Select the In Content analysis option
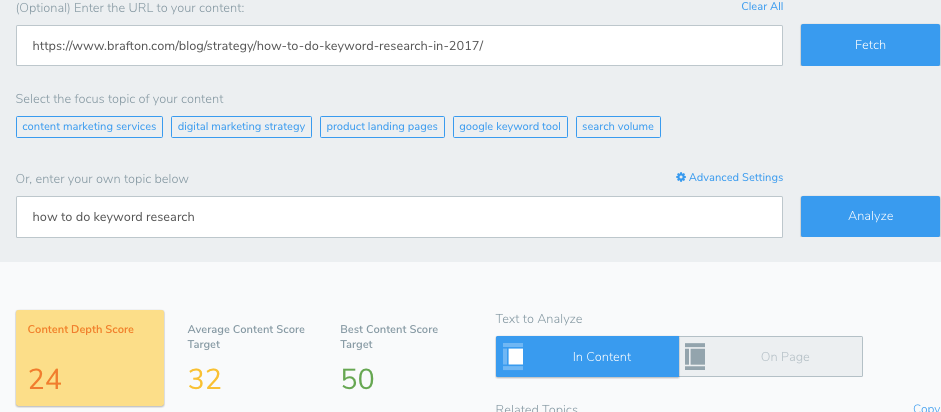The height and width of the screenshot is (412, 941). click(x=600, y=357)
